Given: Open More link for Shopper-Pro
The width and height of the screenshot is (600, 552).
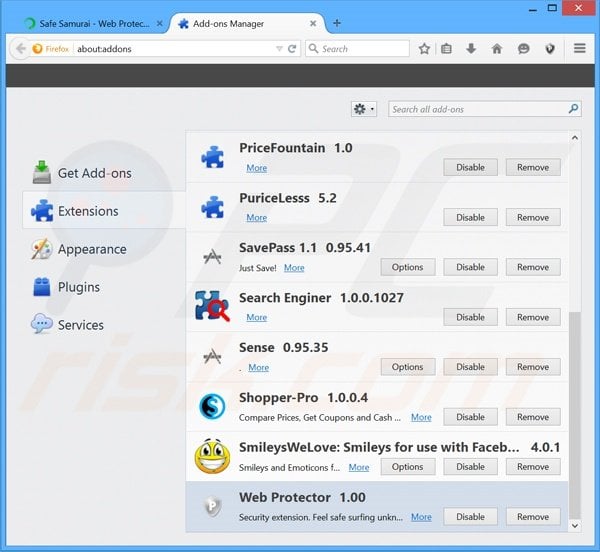Looking at the screenshot, I should (421, 417).
